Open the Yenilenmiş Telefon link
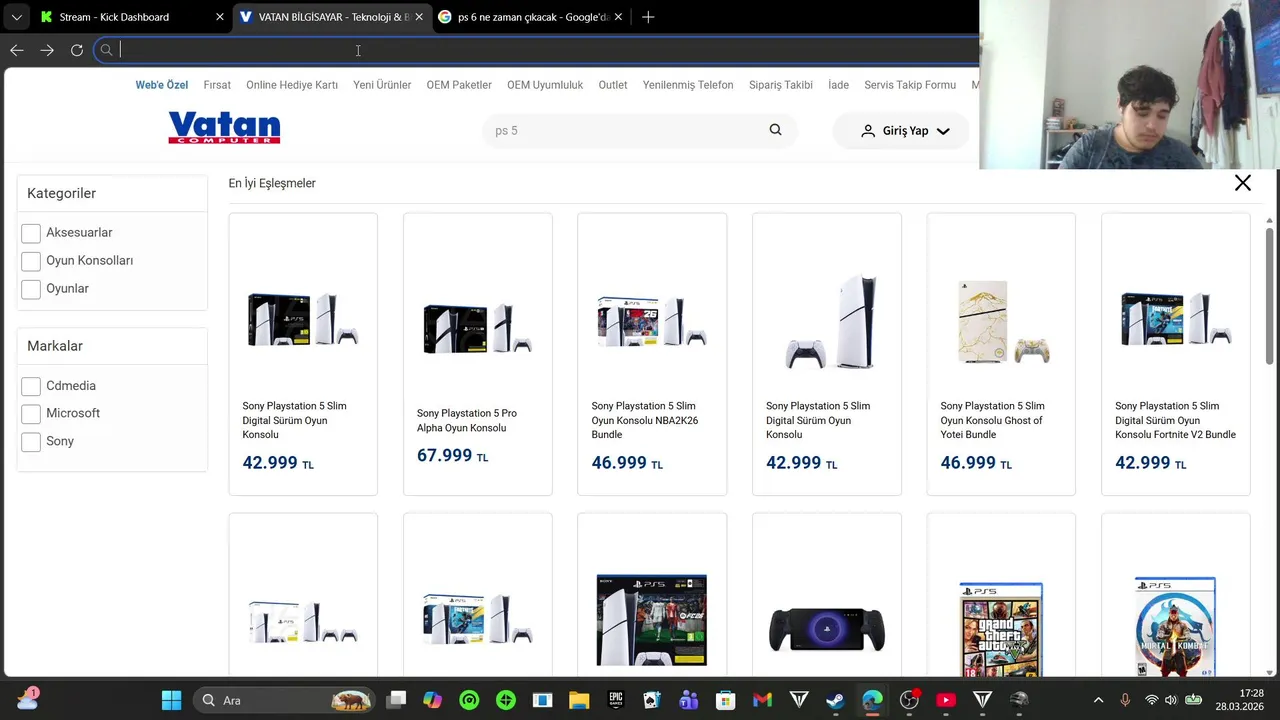 688,85
